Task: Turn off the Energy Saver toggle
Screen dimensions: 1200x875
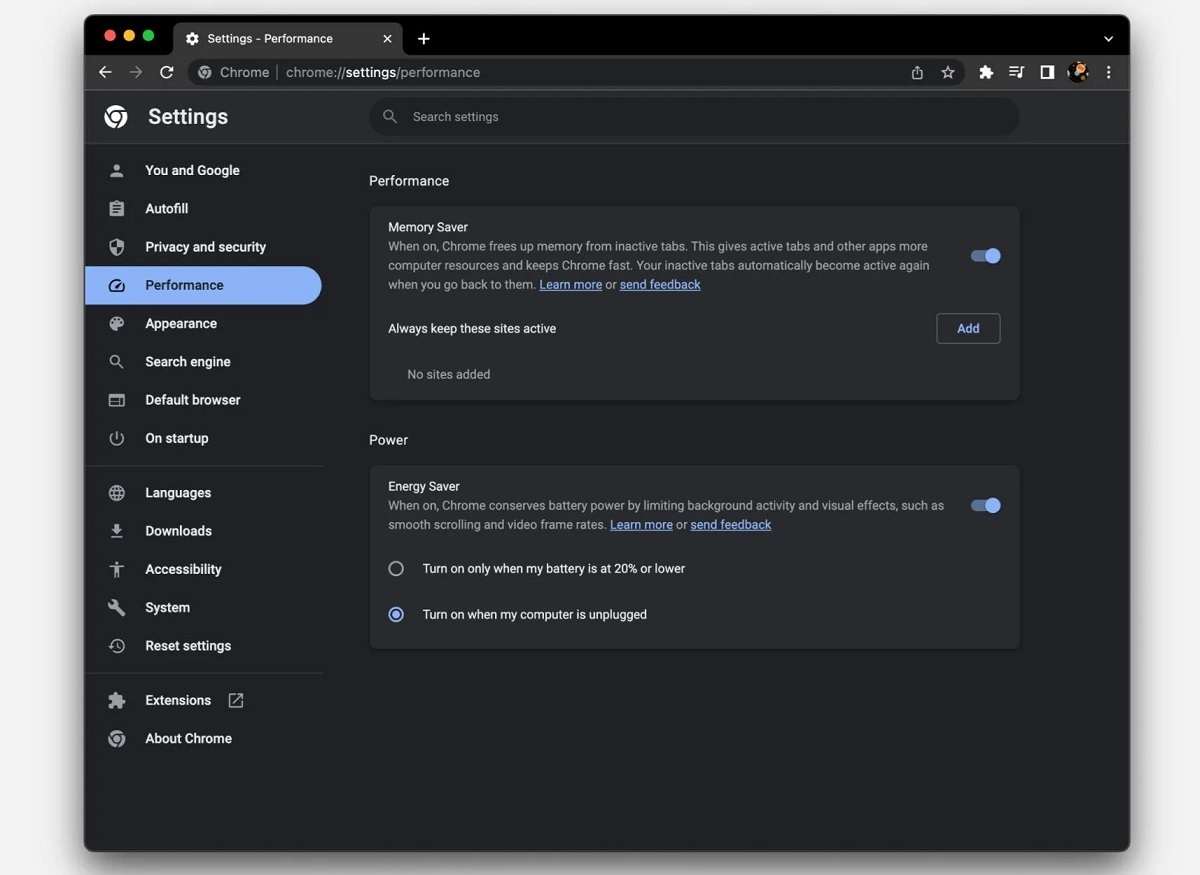Action: point(985,506)
